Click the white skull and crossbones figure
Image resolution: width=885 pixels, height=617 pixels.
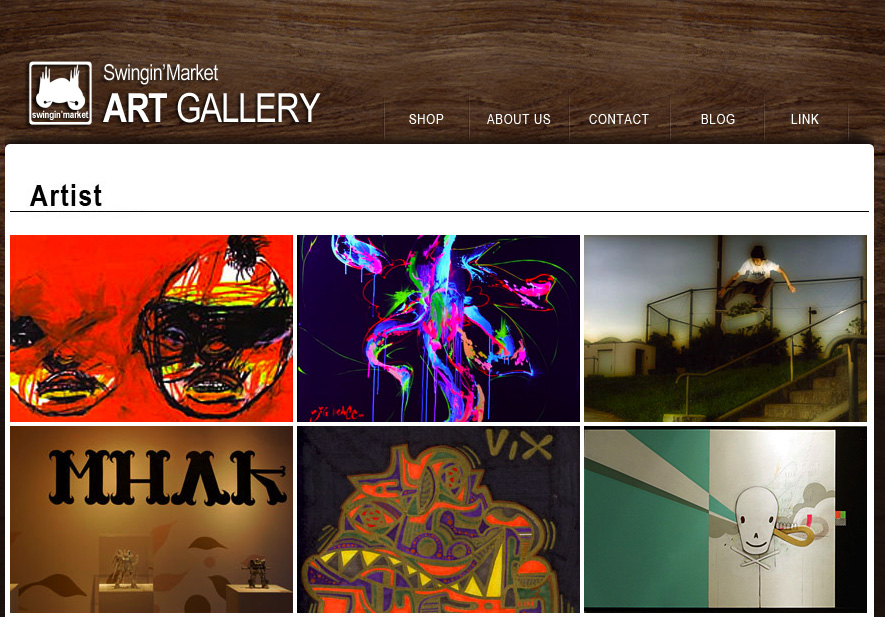(x=756, y=527)
